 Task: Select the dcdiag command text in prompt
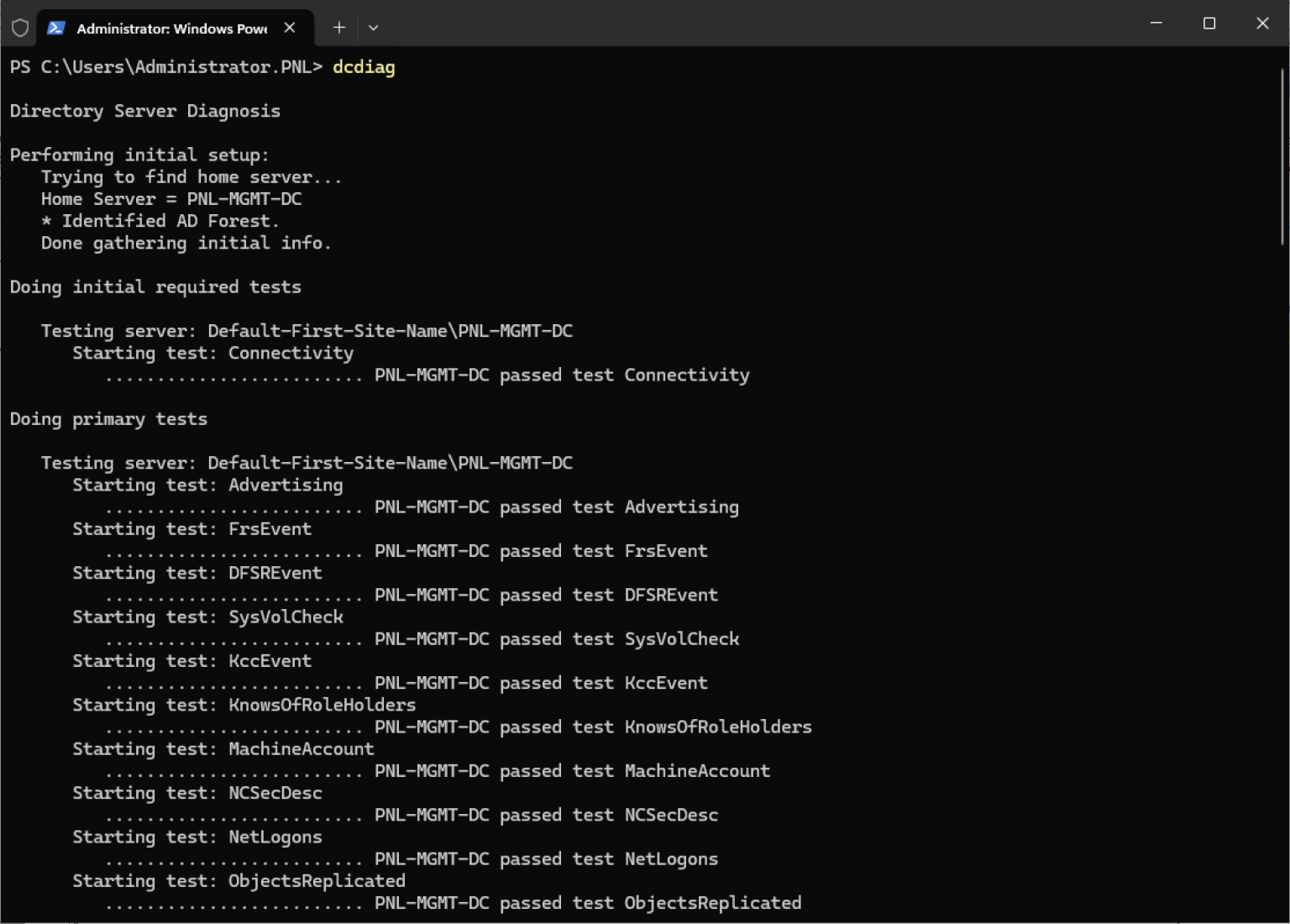(364, 67)
